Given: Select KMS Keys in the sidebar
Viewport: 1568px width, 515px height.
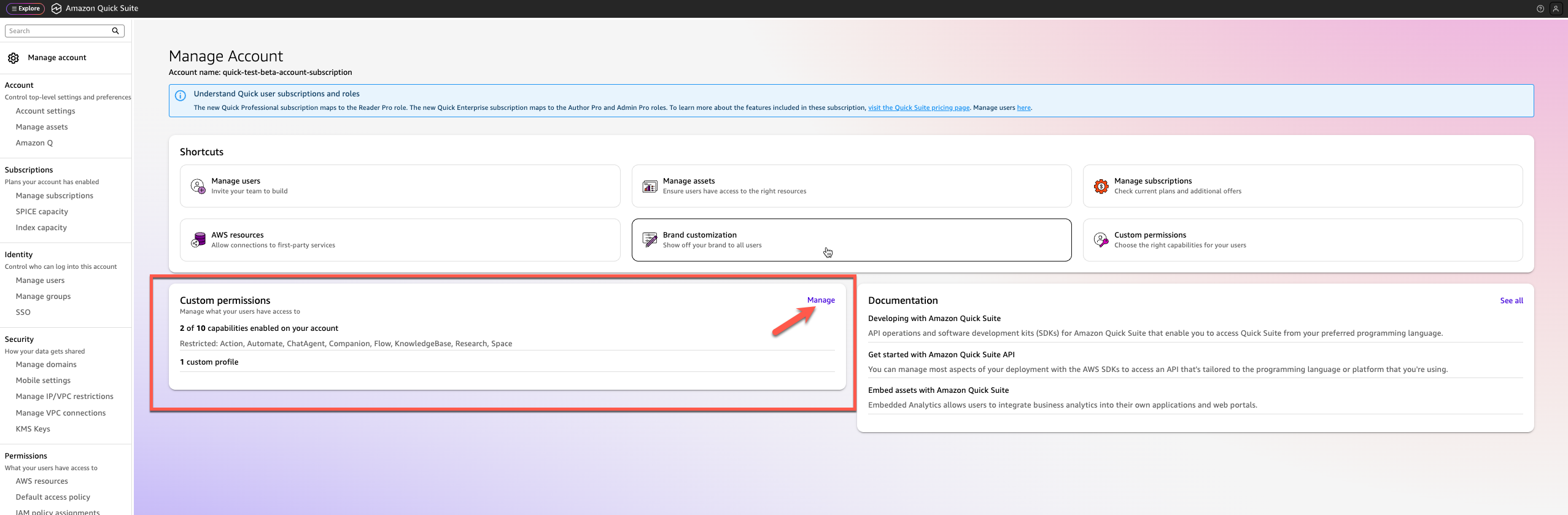Looking at the screenshot, I should point(33,429).
